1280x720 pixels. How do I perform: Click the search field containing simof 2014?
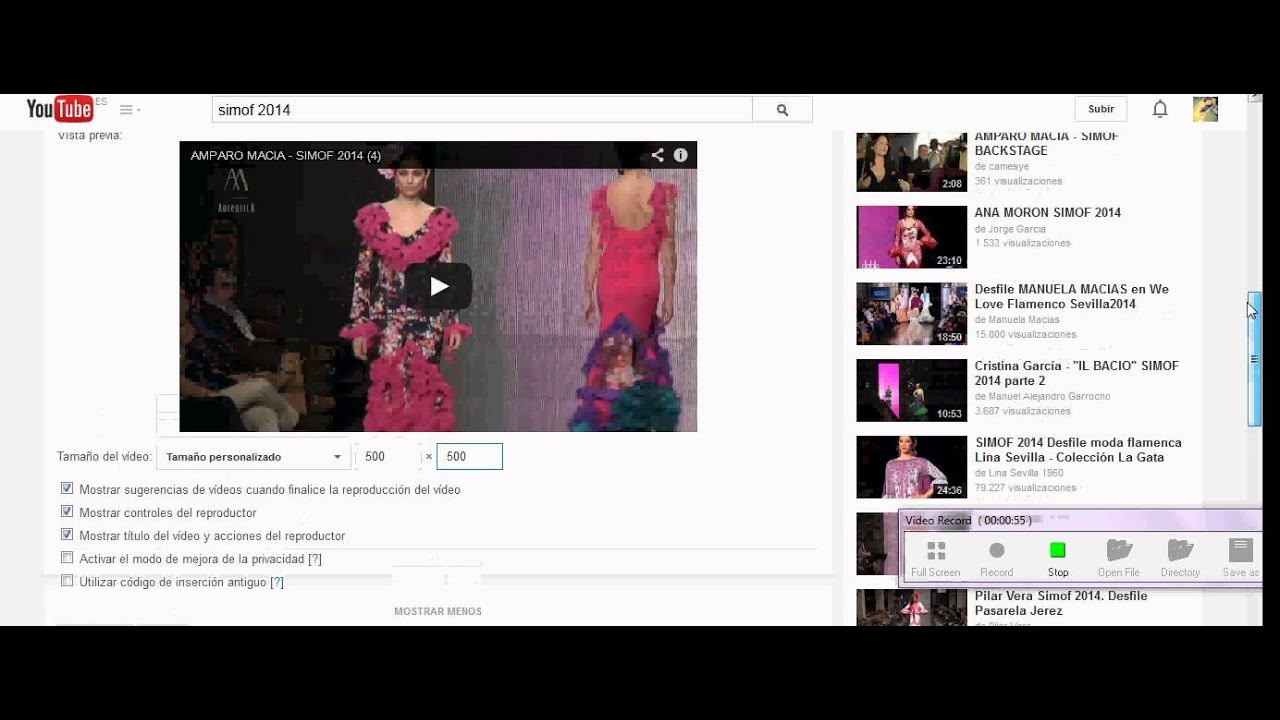pos(482,110)
